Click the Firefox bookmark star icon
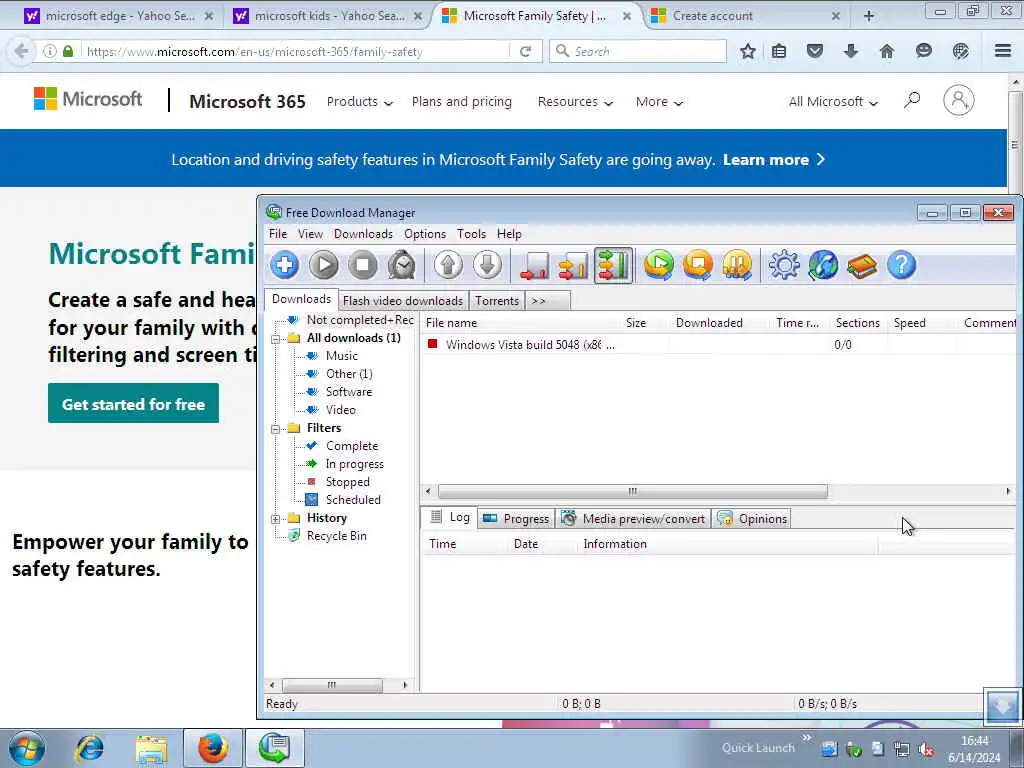The image size is (1024, 768). click(748, 51)
